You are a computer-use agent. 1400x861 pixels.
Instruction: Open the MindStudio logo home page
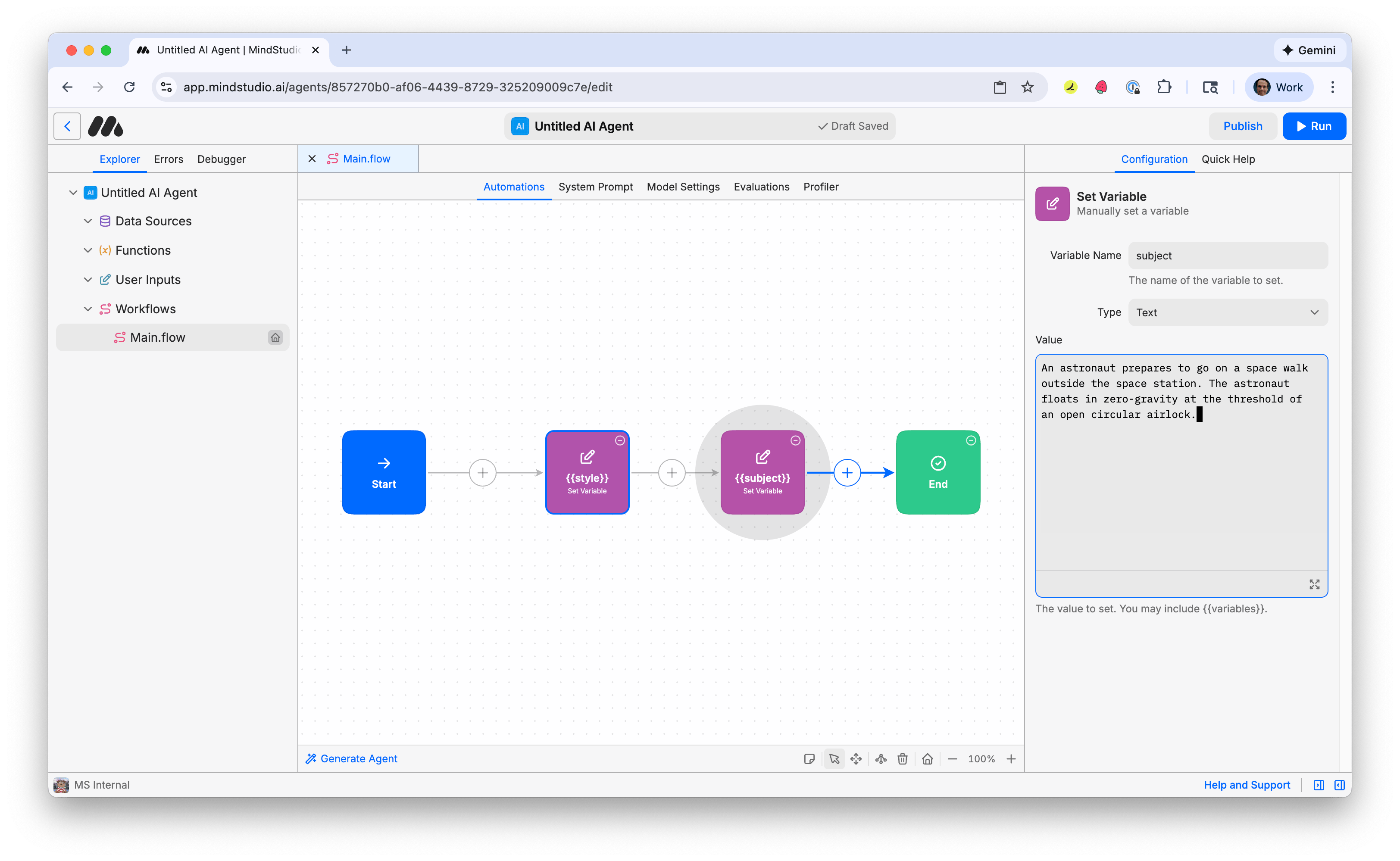[x=105, y=126]
